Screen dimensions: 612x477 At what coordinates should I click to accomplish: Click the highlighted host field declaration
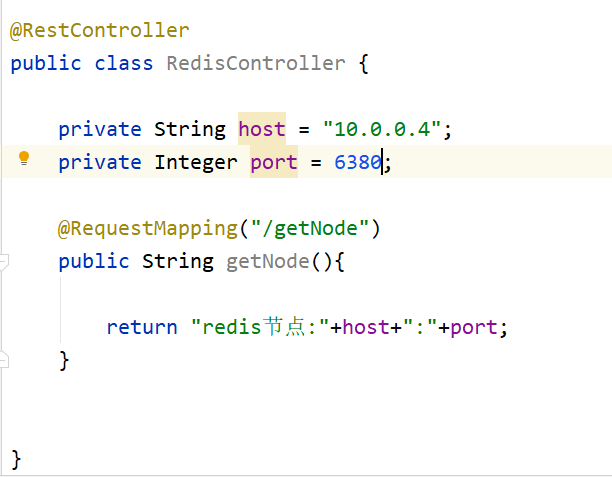coord(262,129)
